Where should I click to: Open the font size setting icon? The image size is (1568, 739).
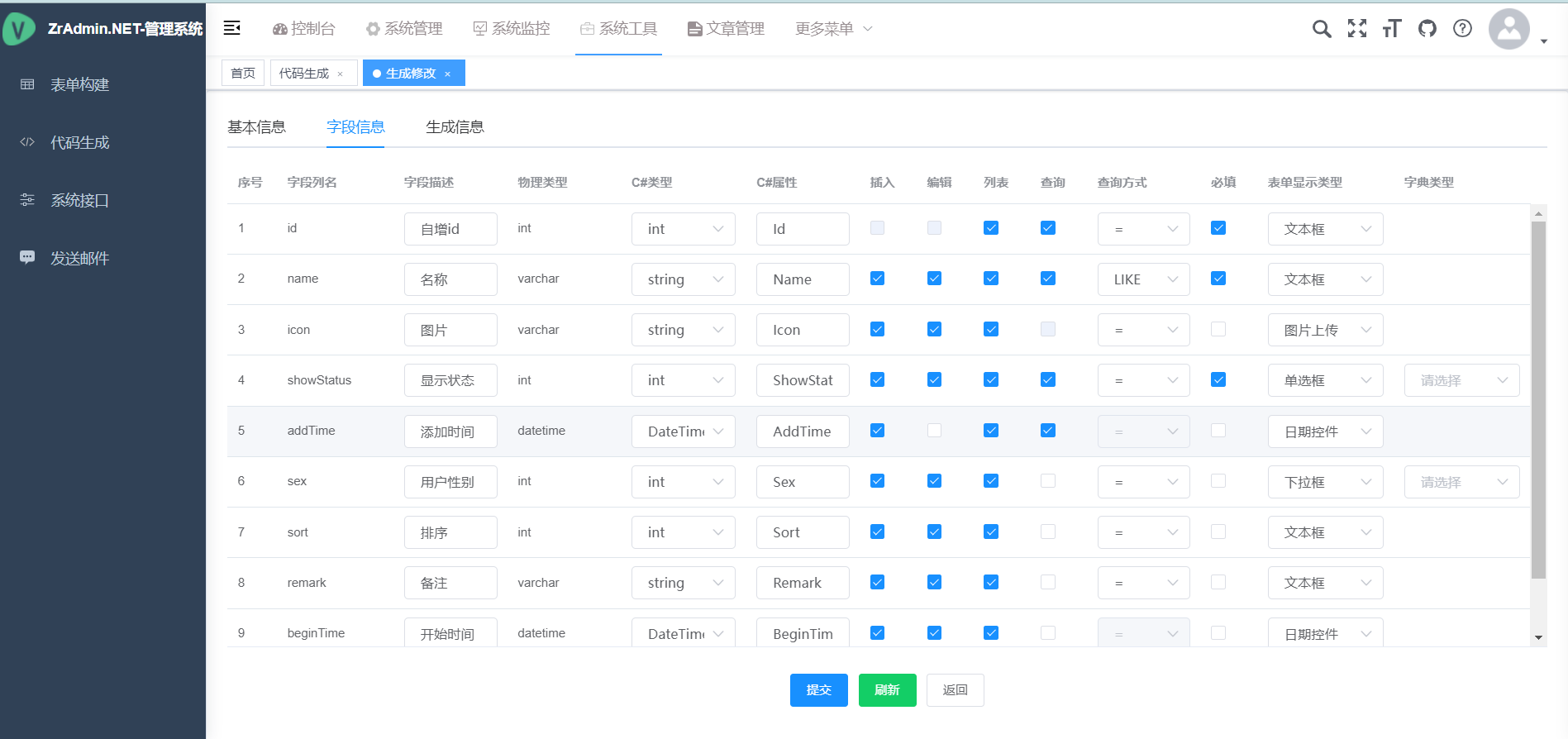point(1392,29)
